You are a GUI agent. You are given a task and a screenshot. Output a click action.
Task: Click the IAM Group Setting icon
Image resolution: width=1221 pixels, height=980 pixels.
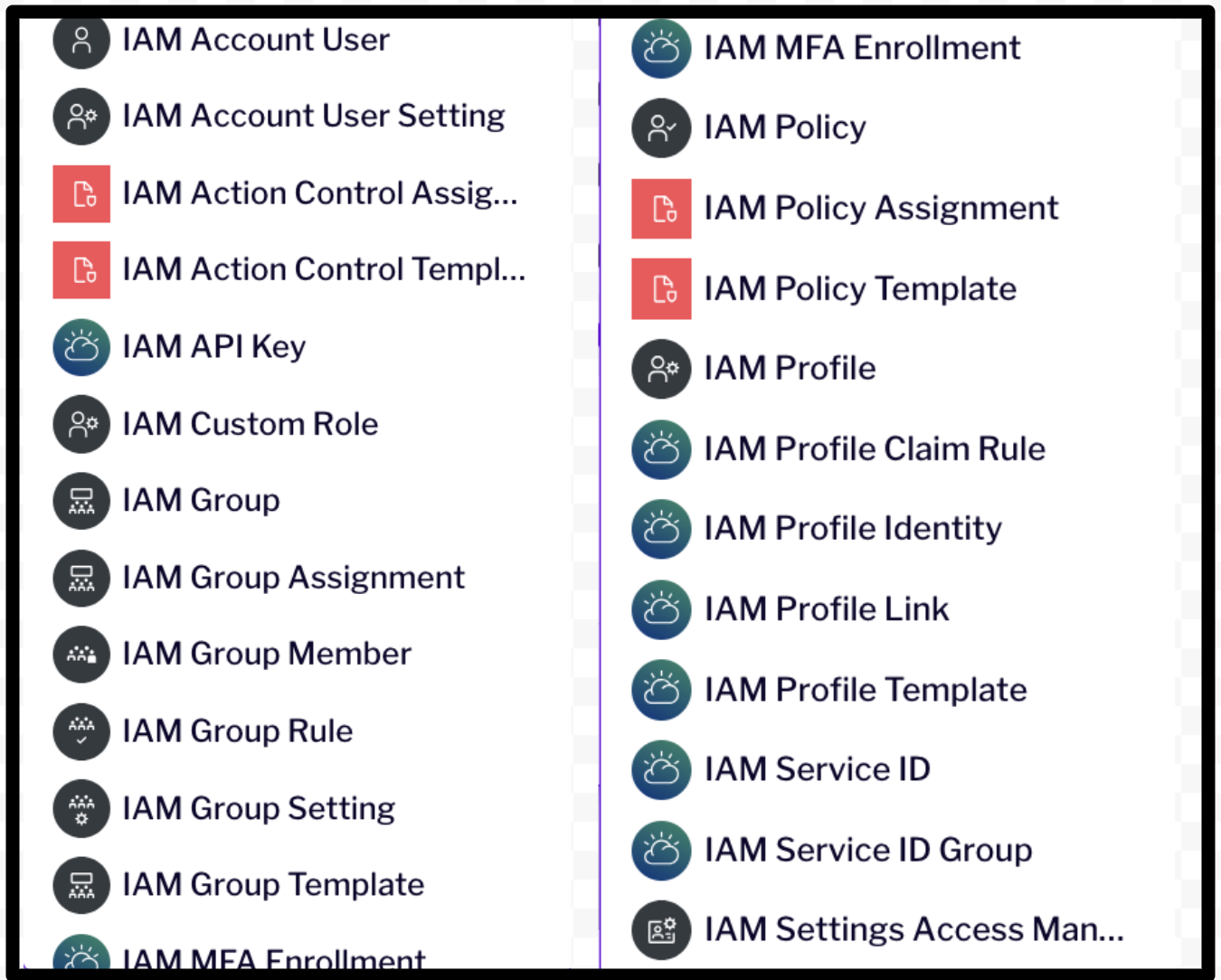(x=81, y=808)
